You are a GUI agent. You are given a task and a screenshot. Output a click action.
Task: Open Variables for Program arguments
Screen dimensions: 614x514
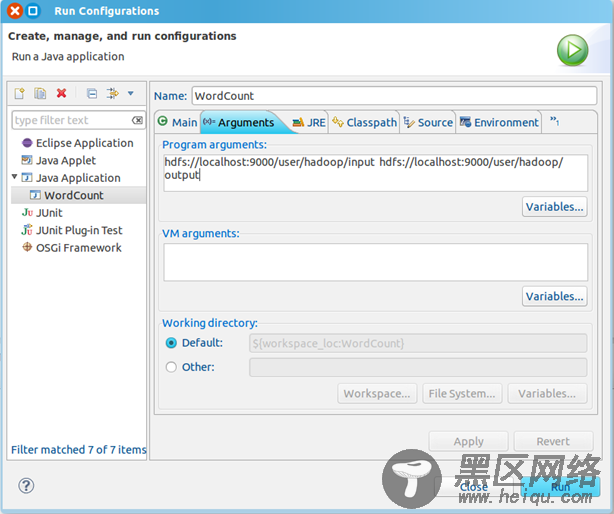[x=554, y=207]
